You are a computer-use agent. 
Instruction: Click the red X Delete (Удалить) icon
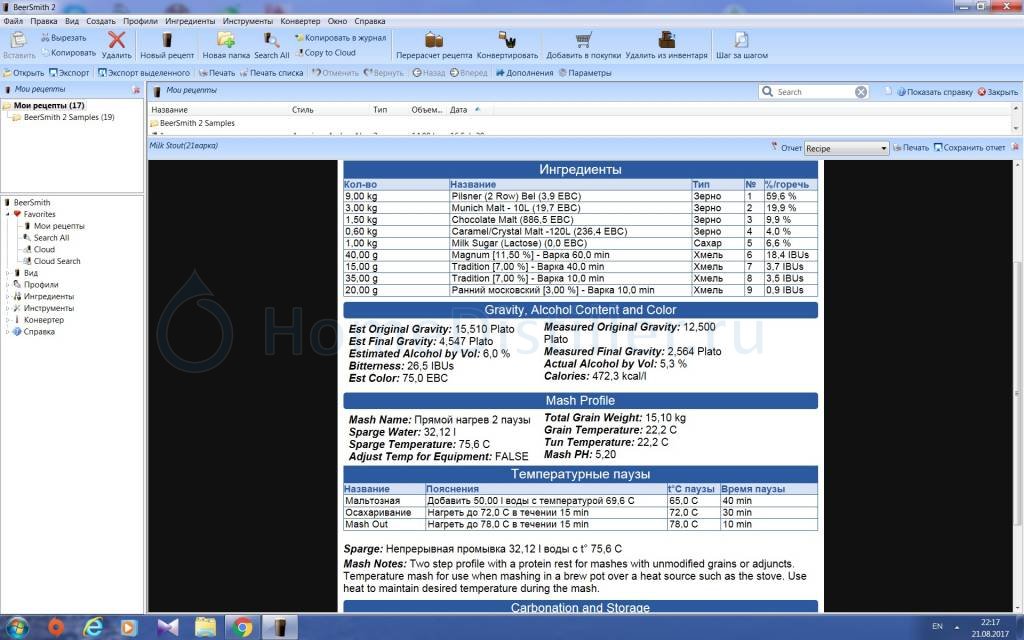tap(117, 45)
